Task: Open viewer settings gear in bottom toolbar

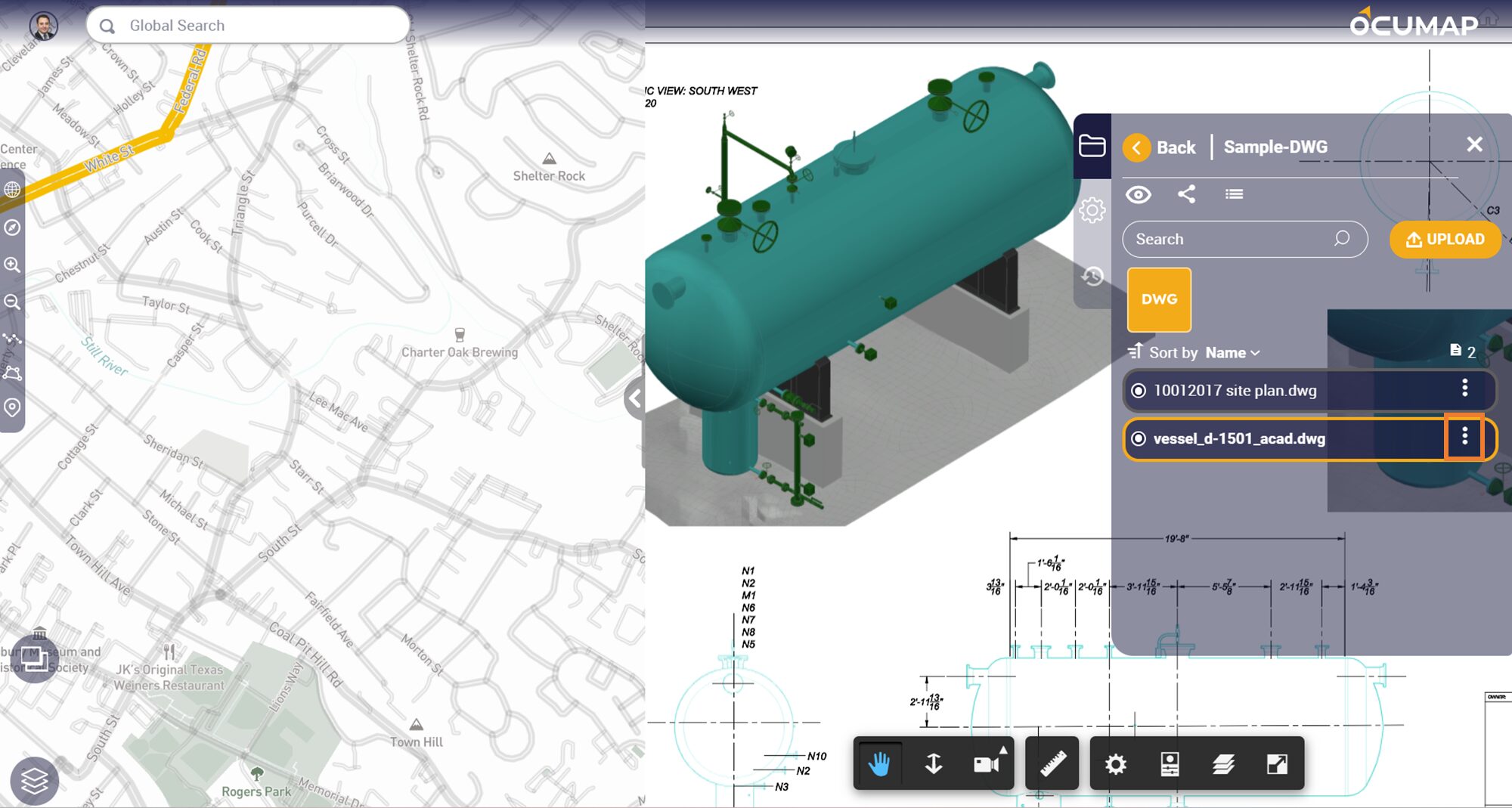Action: [1116, 764]
